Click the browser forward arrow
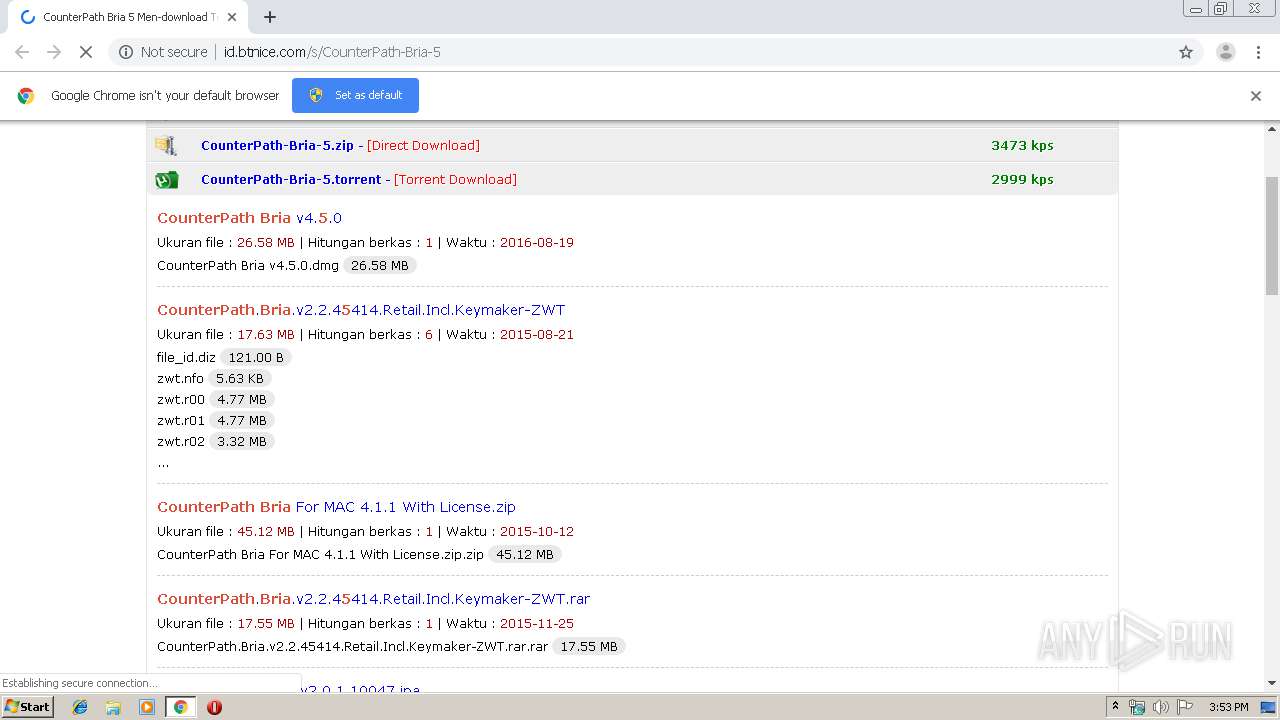The width and height of the screenshot is (1280, 720). (54, 52)
